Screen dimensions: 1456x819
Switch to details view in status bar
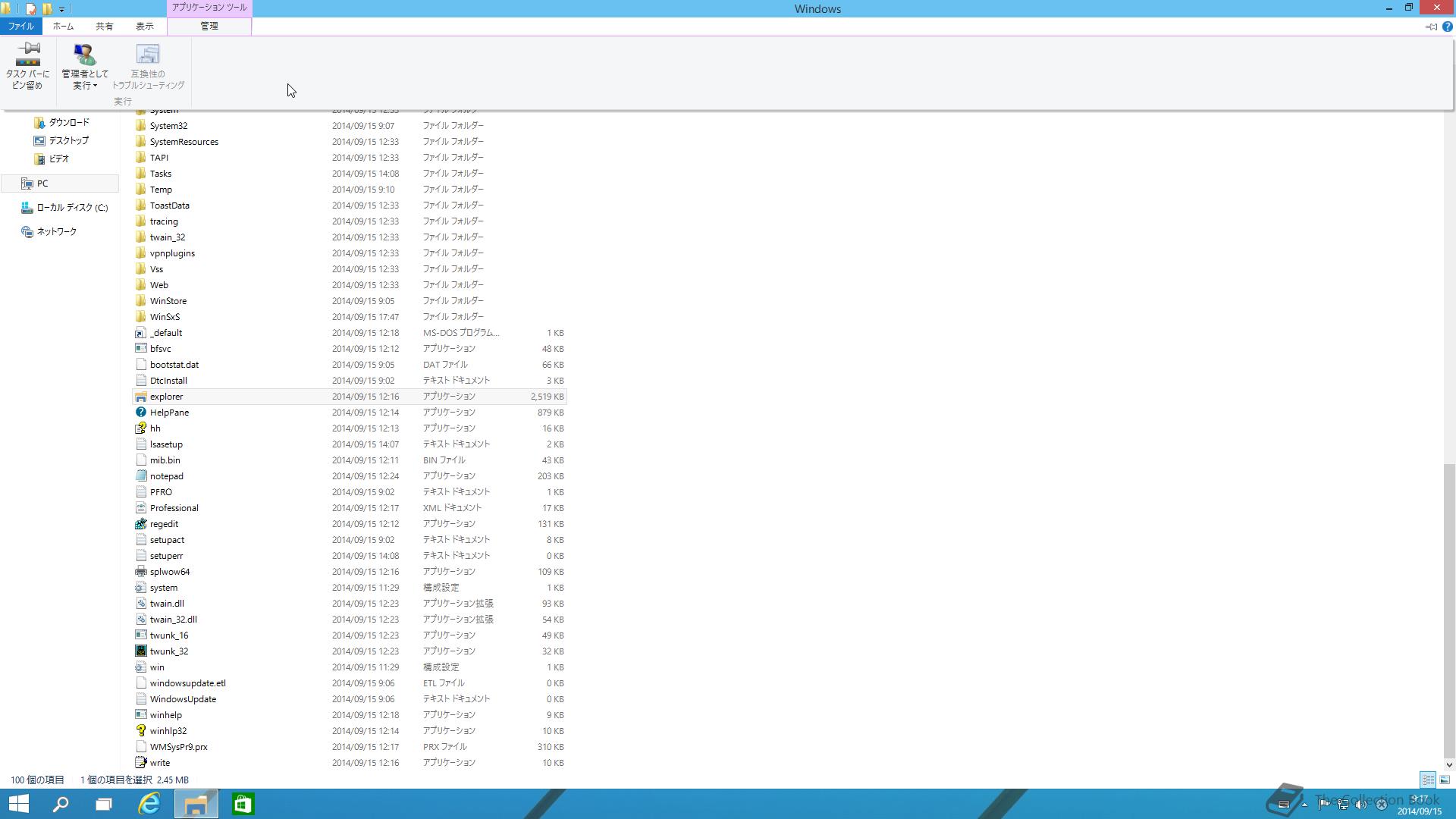click(x=1428, y=780)
